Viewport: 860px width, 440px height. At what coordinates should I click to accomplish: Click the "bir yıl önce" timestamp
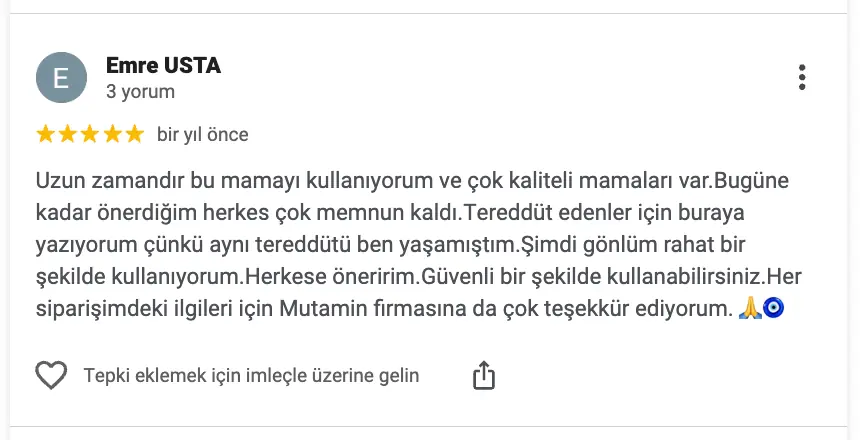pyautogui.click(x=202, y=134)
